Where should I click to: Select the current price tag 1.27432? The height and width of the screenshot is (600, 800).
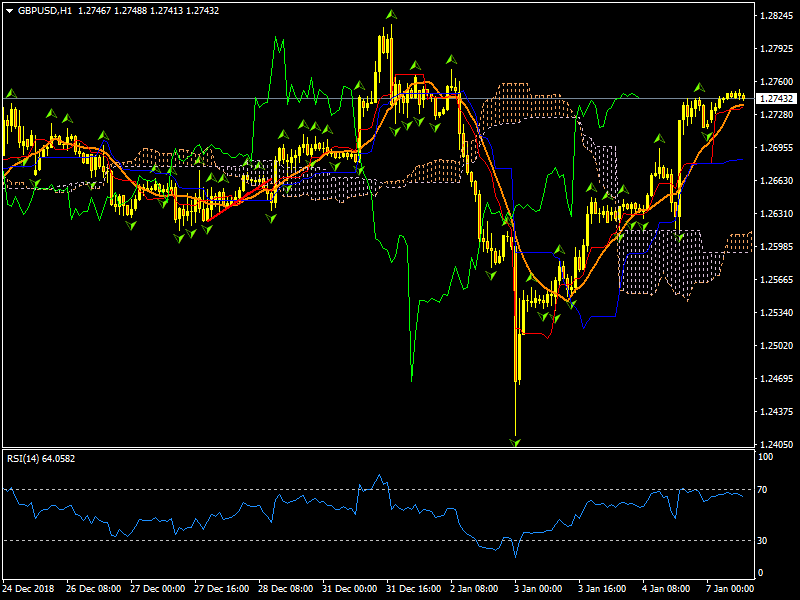tap(776, 98)
